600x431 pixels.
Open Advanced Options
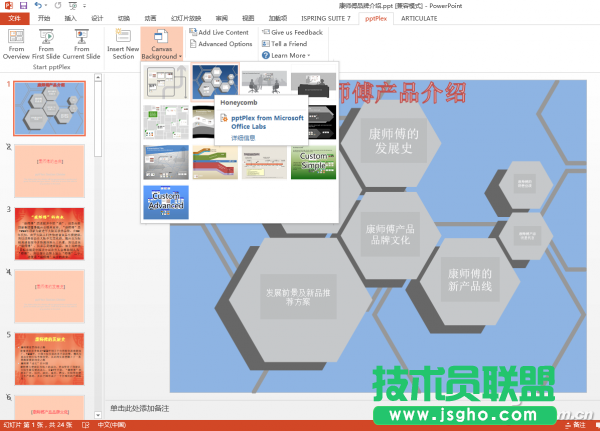click(224, 44)
